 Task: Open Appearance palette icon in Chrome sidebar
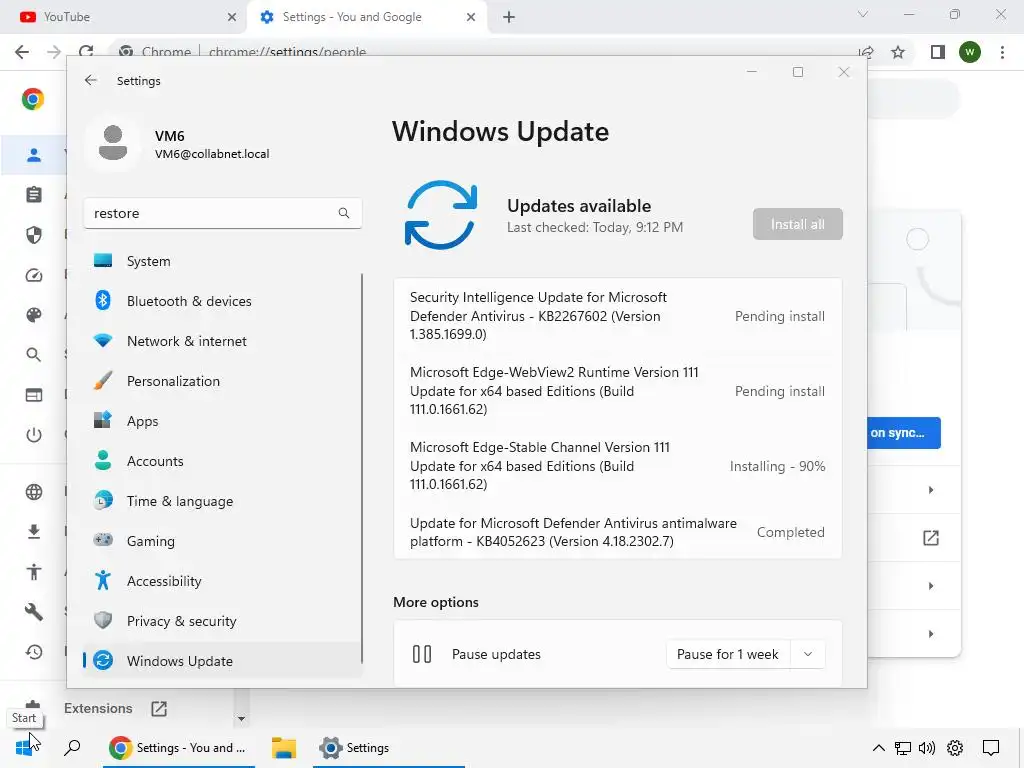pyautogui.click(x=34, y=315)
